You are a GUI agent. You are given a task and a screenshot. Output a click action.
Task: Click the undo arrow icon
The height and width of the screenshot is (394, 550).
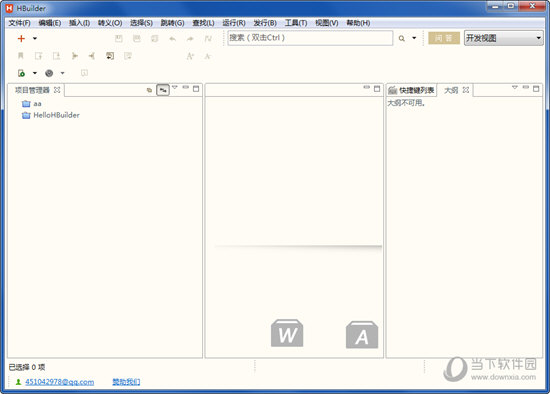(172, 39)
